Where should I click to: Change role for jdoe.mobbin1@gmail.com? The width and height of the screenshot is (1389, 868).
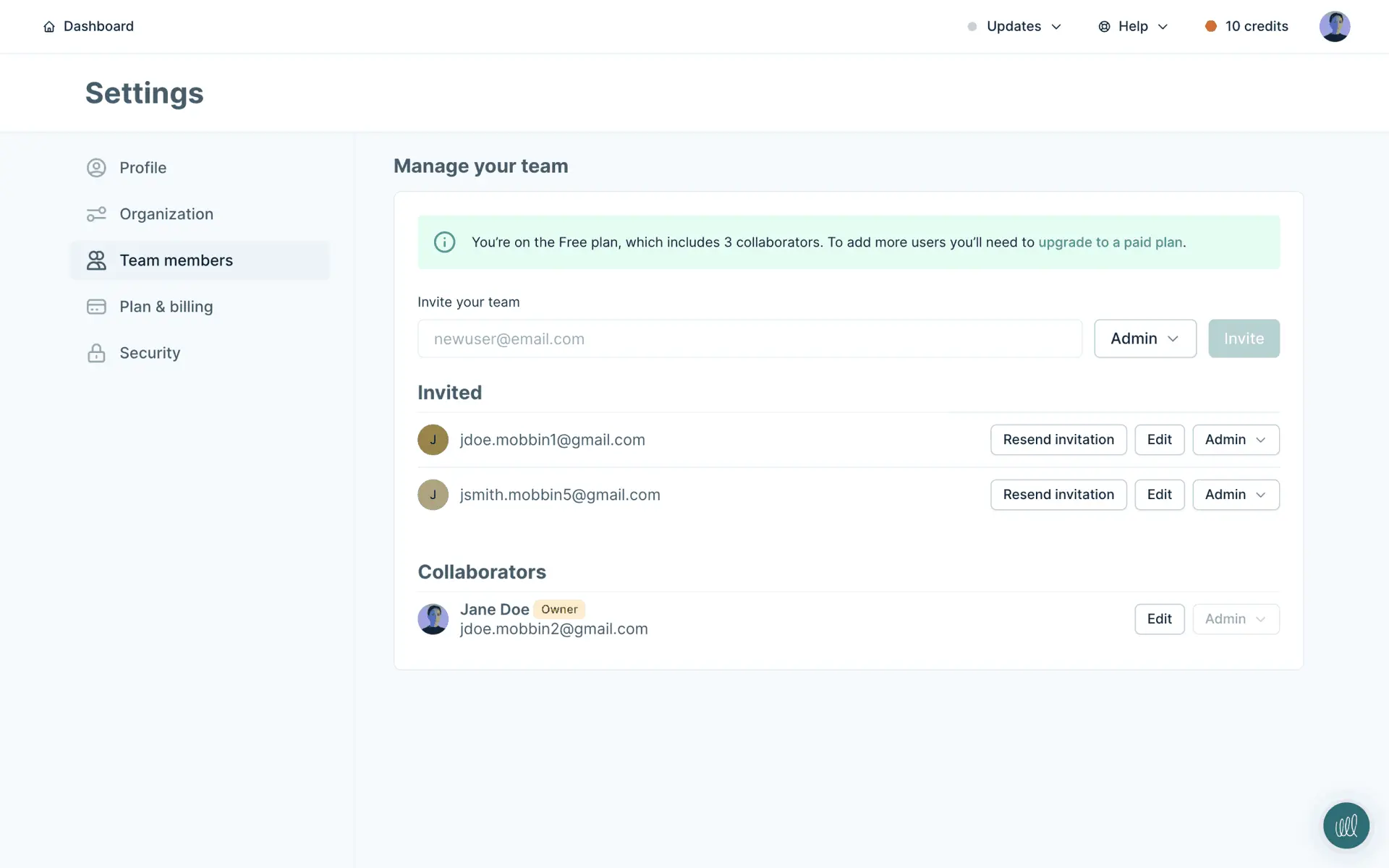tap(1235, 440)
